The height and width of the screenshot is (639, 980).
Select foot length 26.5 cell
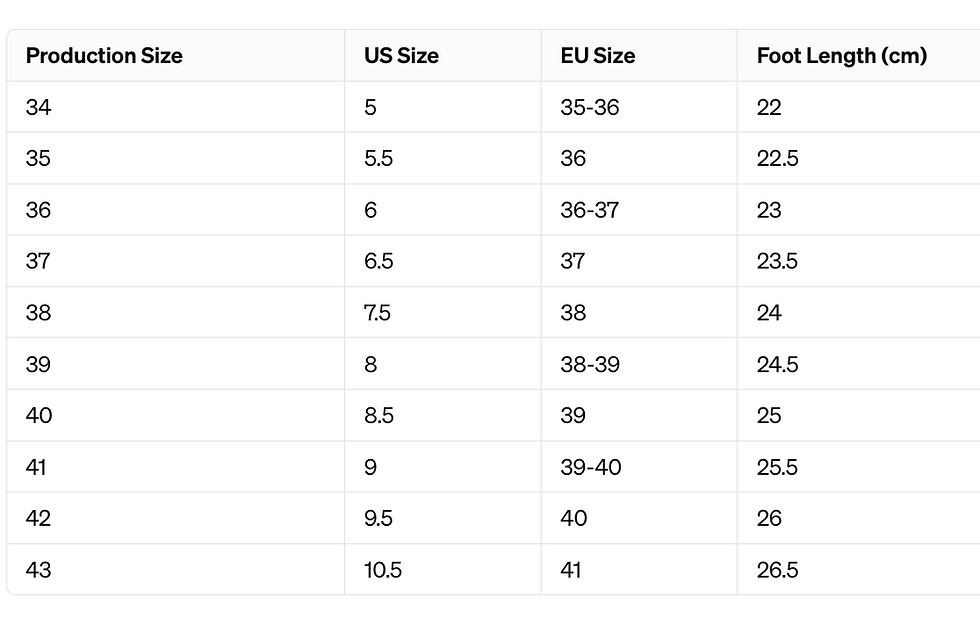click(x=859, y=569)
